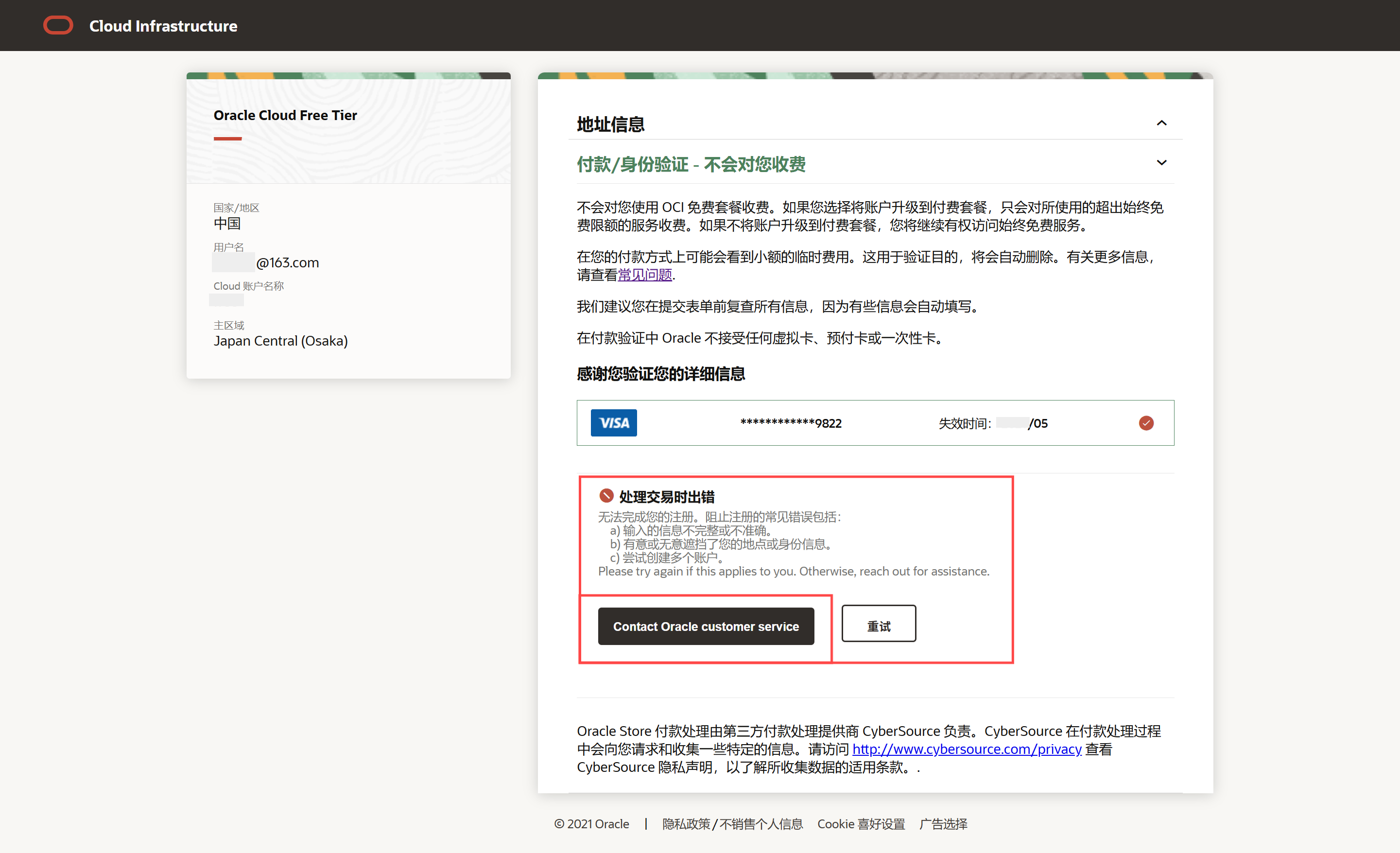Open Cookie 喜好设置 footer link
The height and width of the screenshot is (853, 1400).
861,824
